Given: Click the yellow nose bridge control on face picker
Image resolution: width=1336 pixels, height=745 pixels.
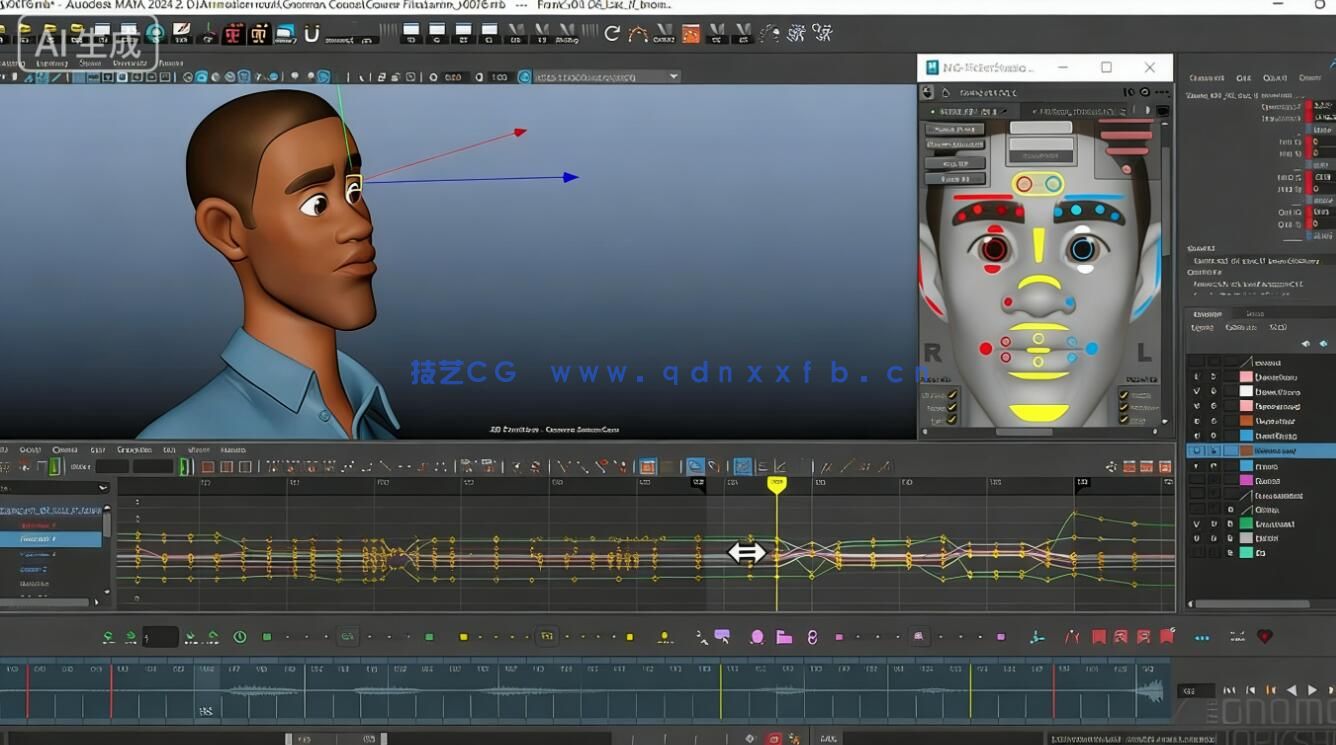Looking at the screenshot, I should 1038,245.
